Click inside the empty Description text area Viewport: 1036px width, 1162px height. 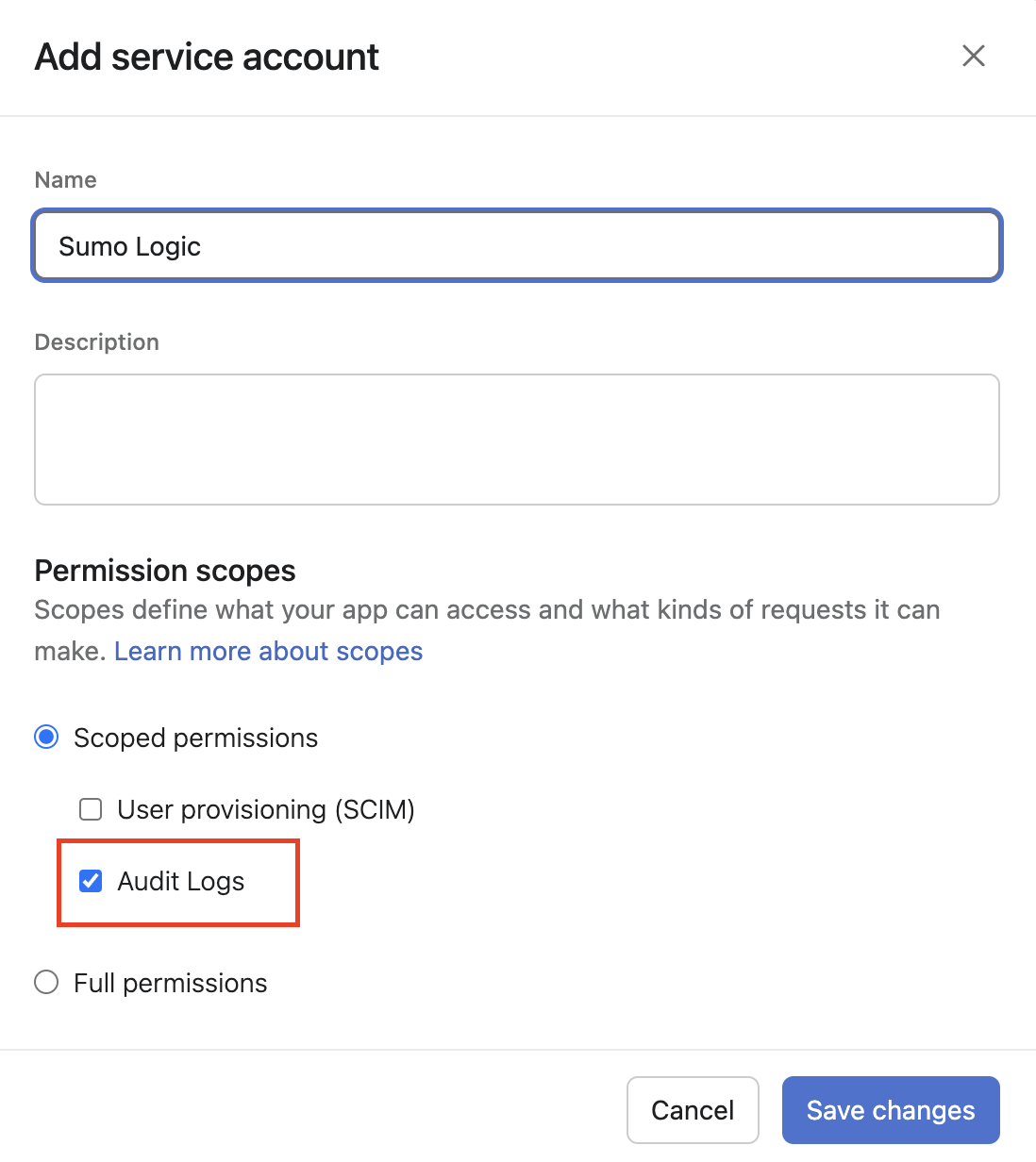pyautogui.click(x=516, y=440)
